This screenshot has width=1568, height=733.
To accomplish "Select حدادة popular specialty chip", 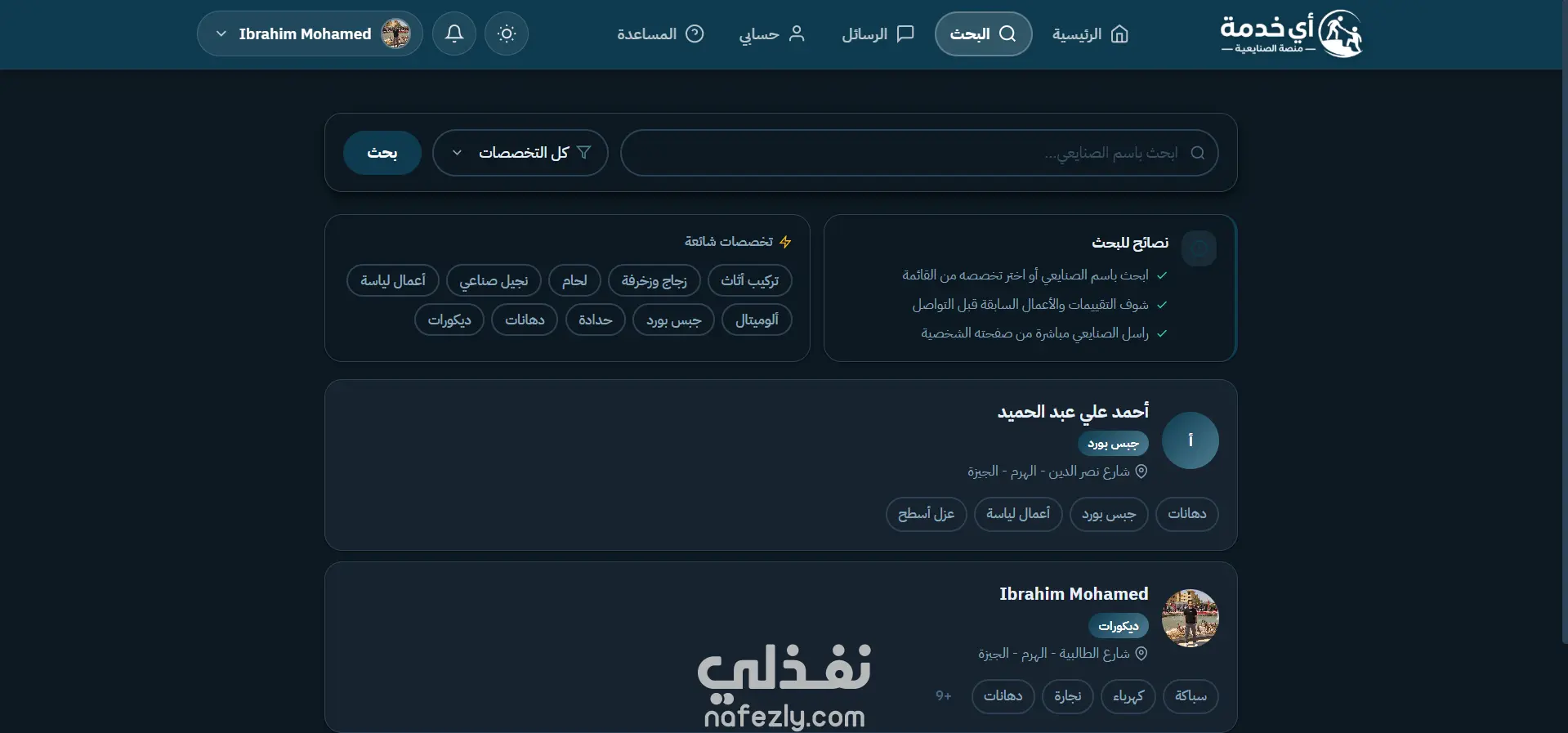I will (x=595, y=320).
